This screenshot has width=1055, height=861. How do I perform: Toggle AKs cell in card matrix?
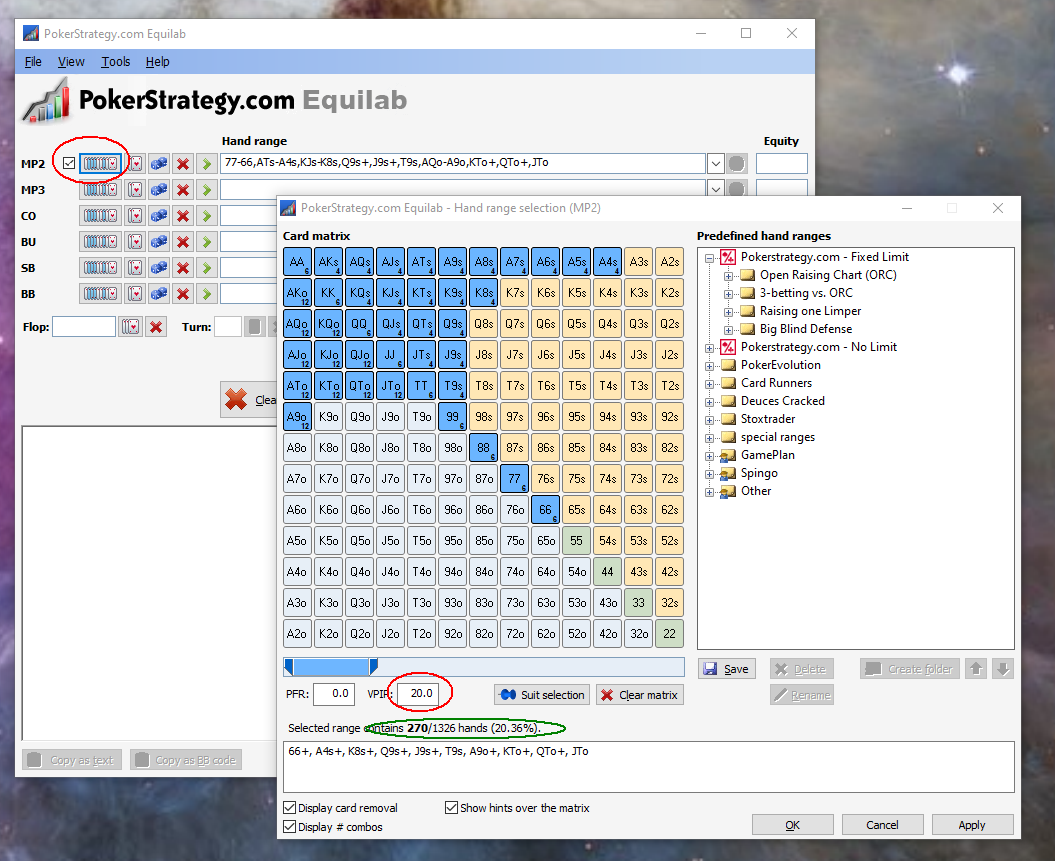pos(328,262)
